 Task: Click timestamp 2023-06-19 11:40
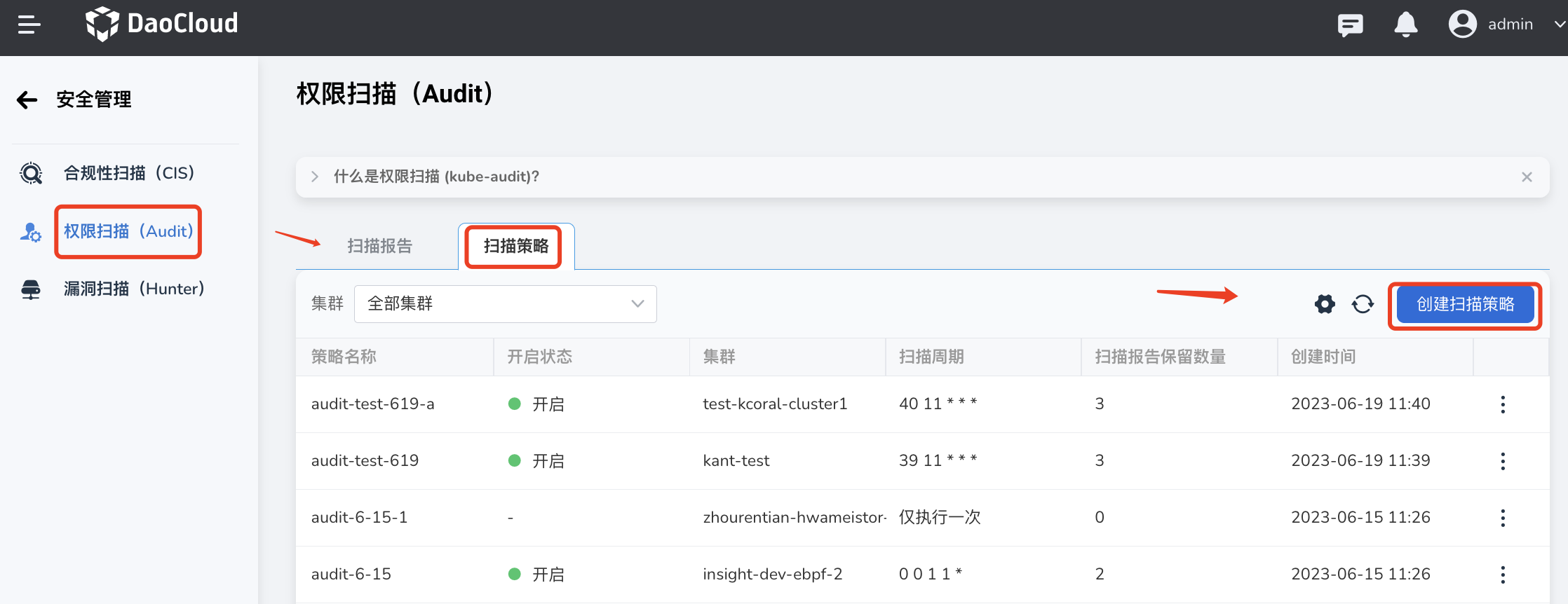[x=1360, y=404]
